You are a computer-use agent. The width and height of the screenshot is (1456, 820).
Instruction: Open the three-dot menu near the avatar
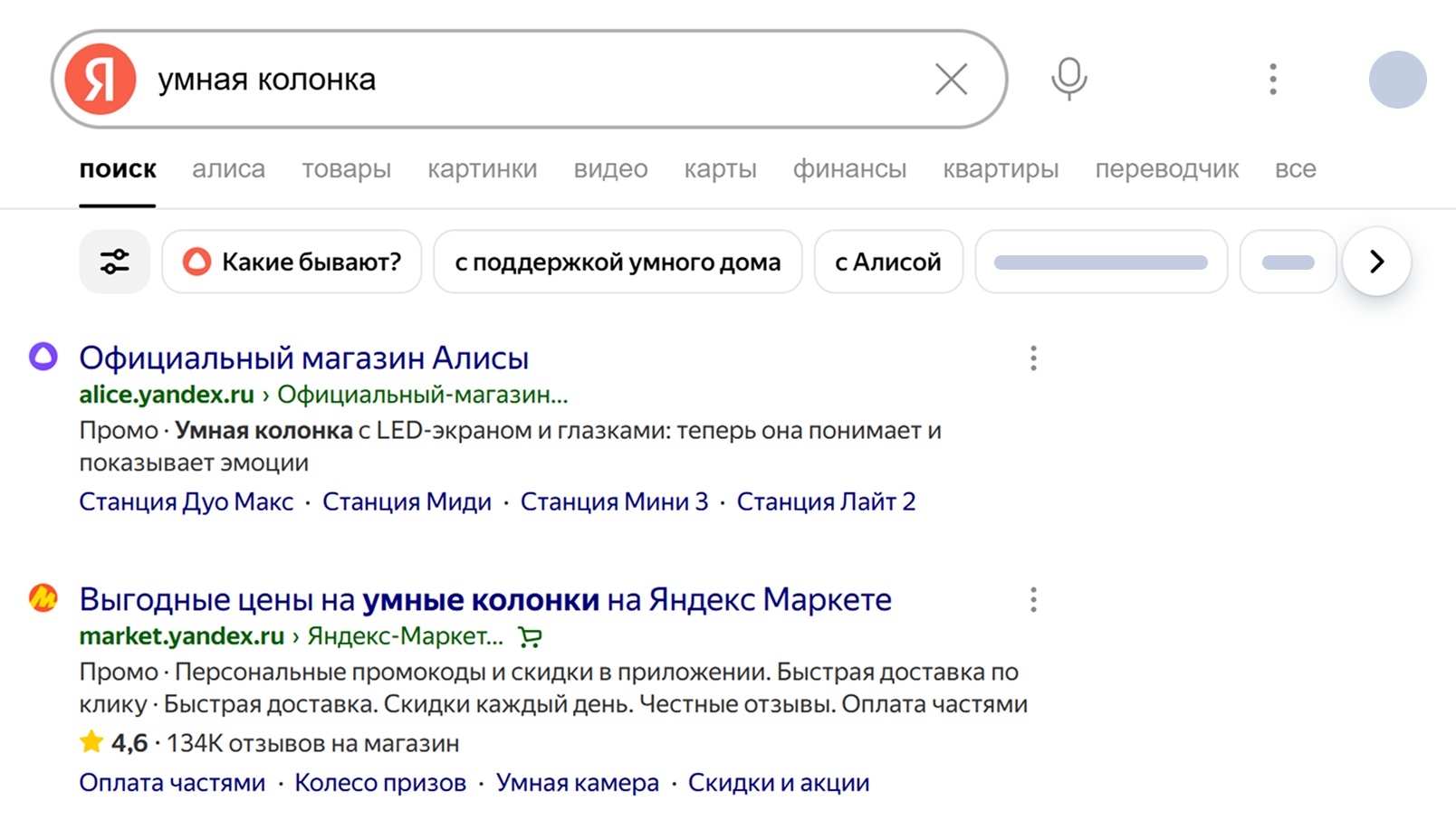pos(1272,80)
